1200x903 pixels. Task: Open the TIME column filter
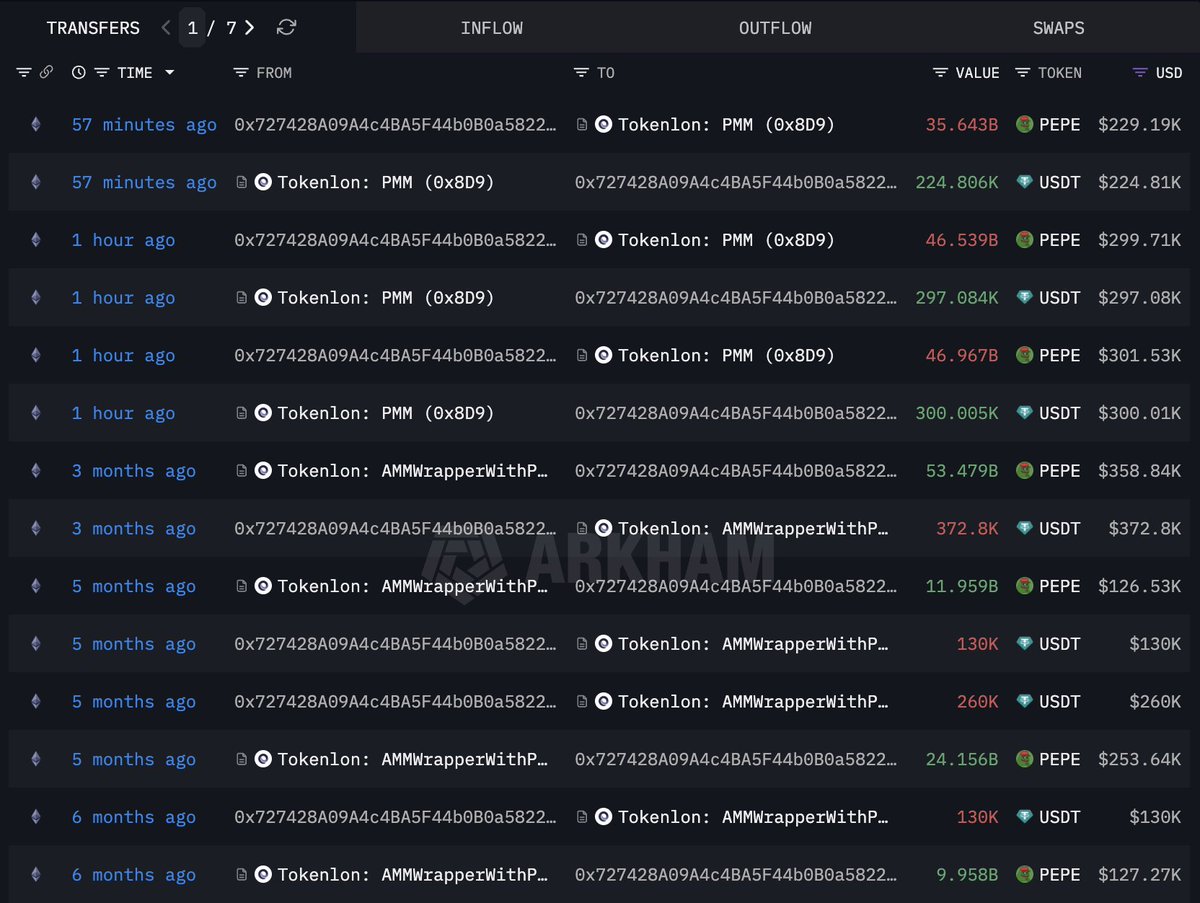102,72
